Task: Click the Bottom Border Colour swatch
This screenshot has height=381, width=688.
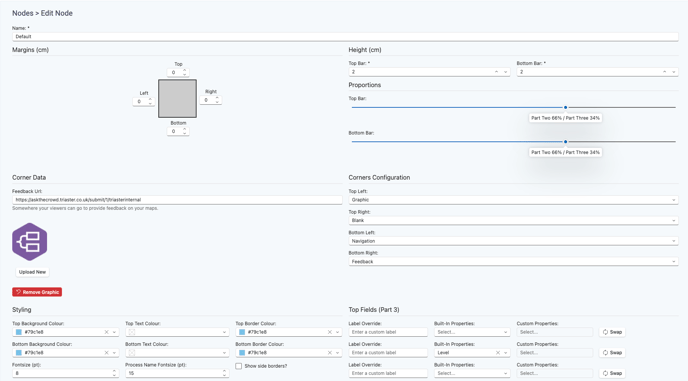Action: click(242, 352)
